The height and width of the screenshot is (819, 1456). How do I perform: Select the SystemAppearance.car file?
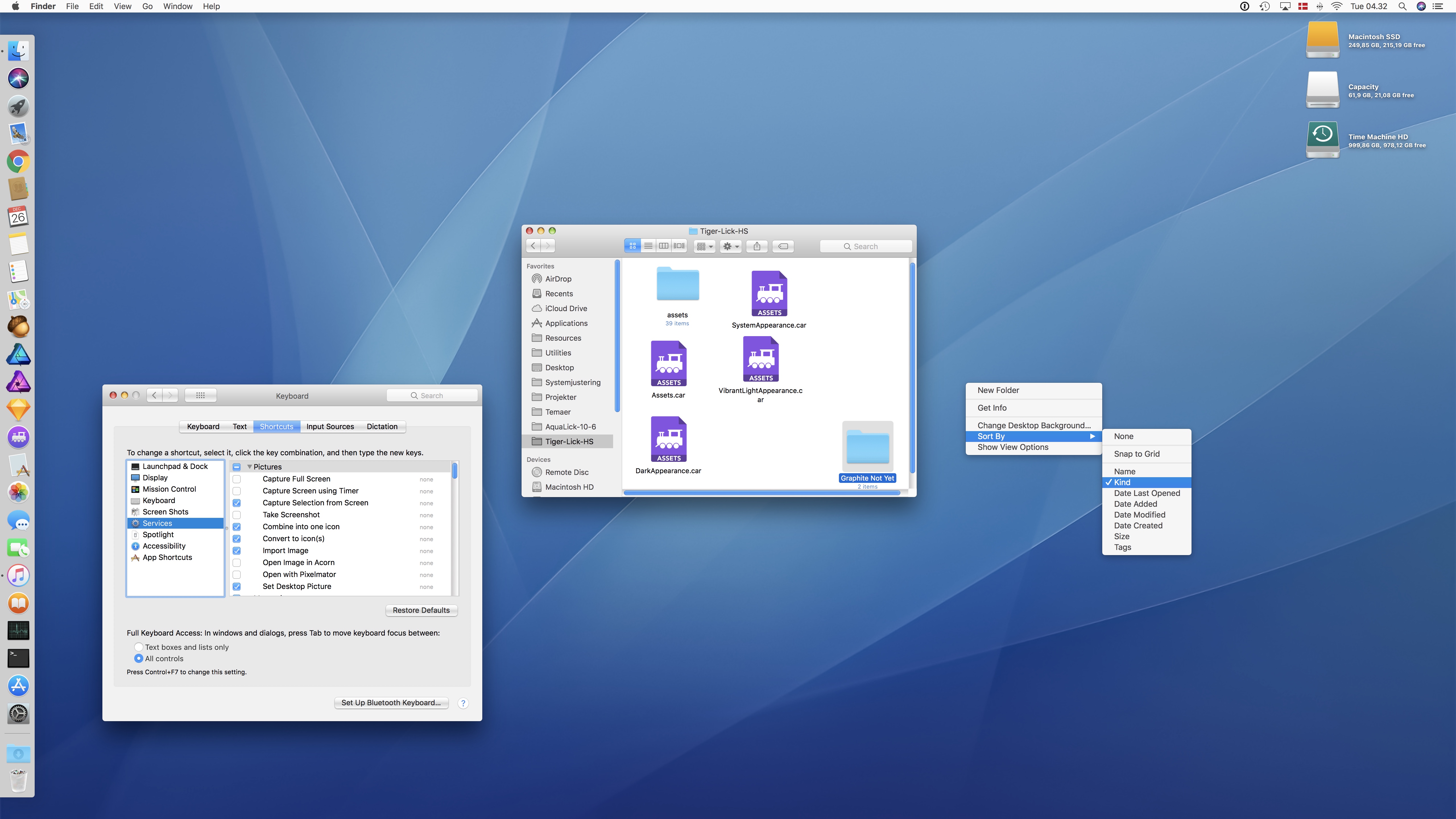769,294
